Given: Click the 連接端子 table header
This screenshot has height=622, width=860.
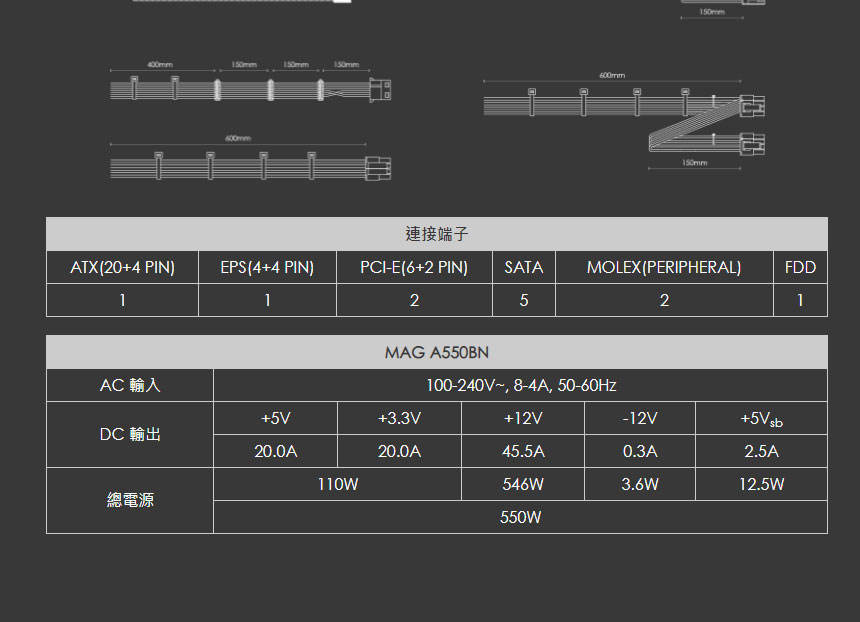Looking at the screenshot, I should click(437, 234).
